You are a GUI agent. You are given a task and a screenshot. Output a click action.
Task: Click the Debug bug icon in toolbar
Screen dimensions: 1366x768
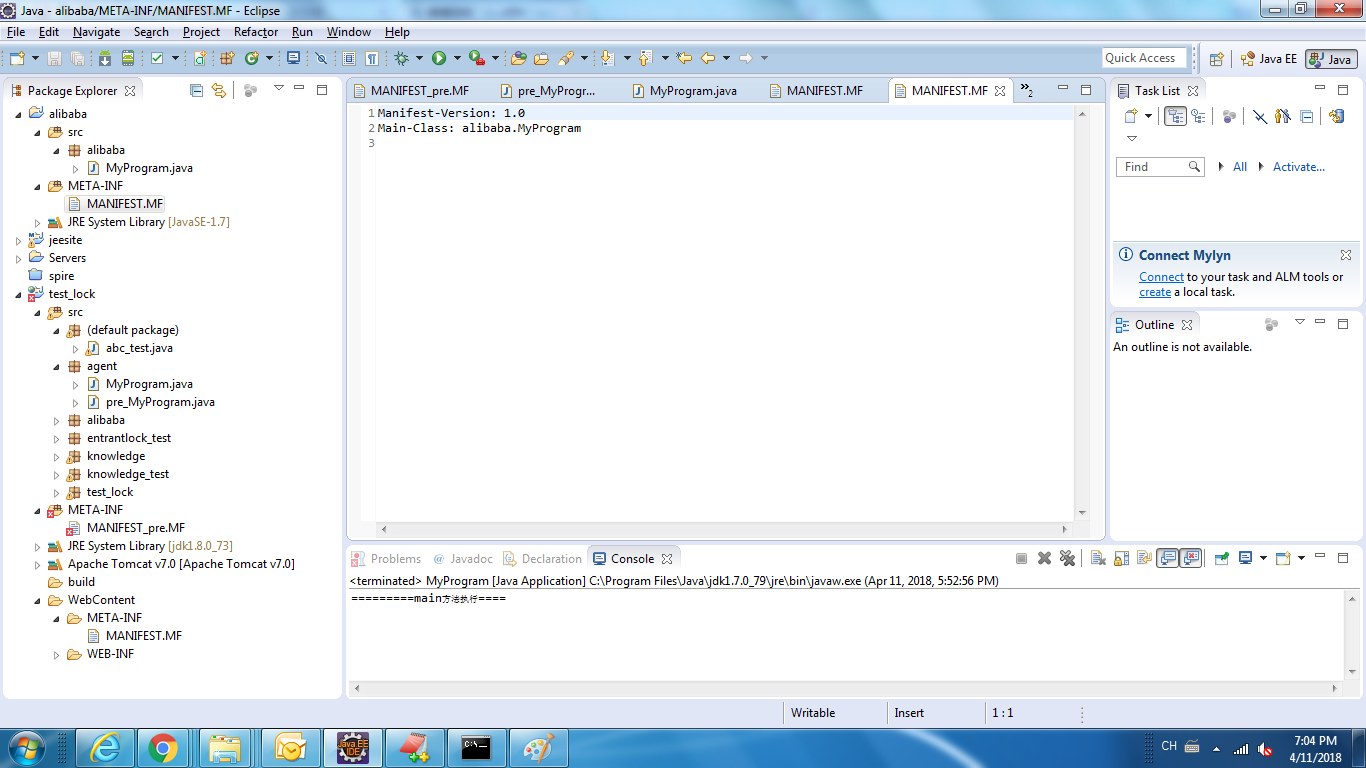[x=401, y=58]
